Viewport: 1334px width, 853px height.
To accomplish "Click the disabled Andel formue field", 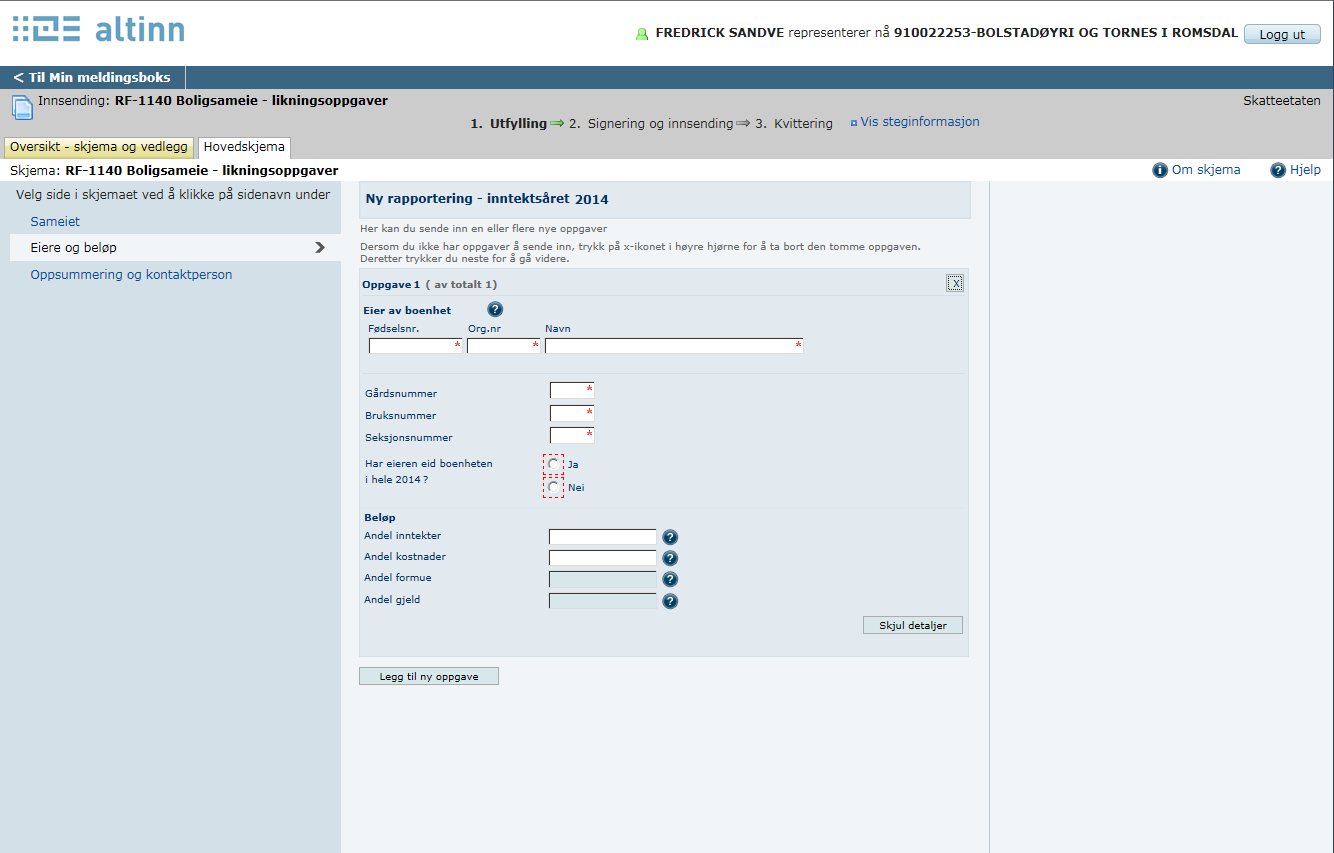I will click(603, 579).
